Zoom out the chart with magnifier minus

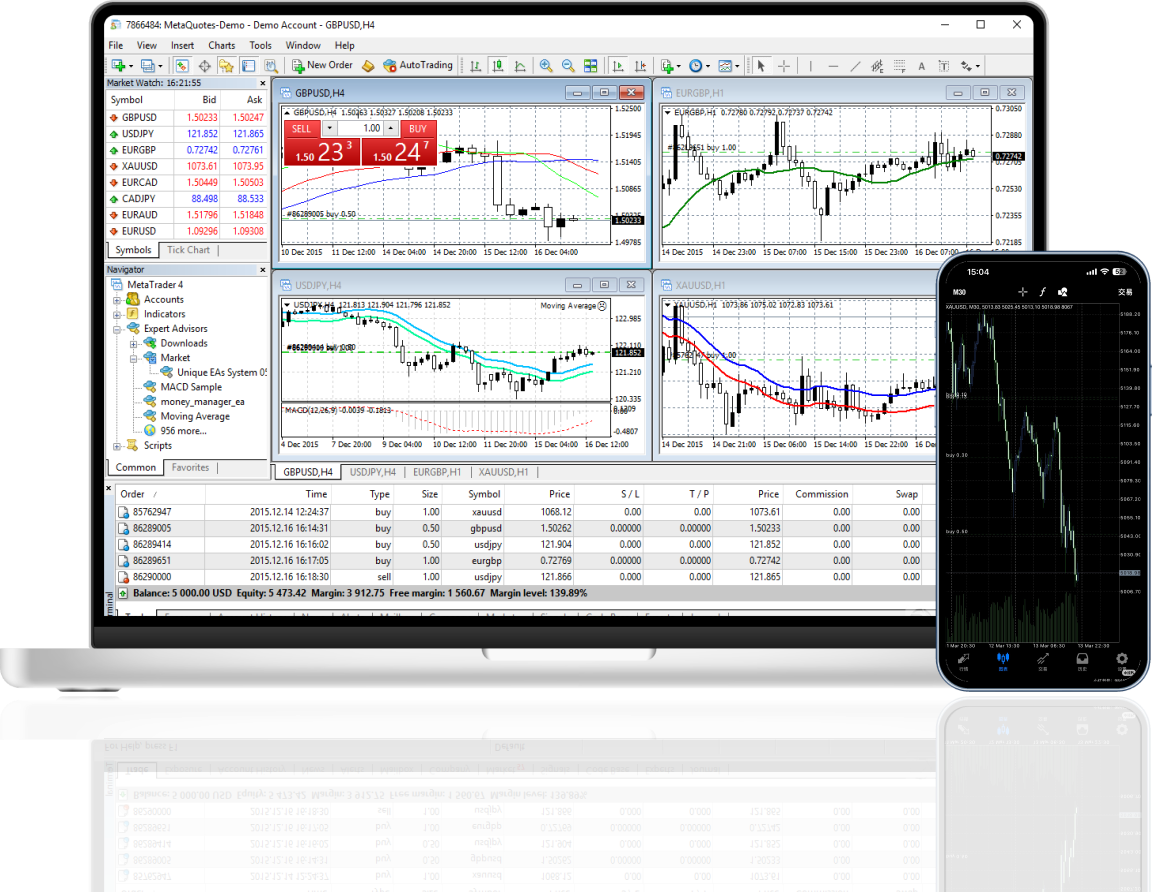(x=568, y=66)
